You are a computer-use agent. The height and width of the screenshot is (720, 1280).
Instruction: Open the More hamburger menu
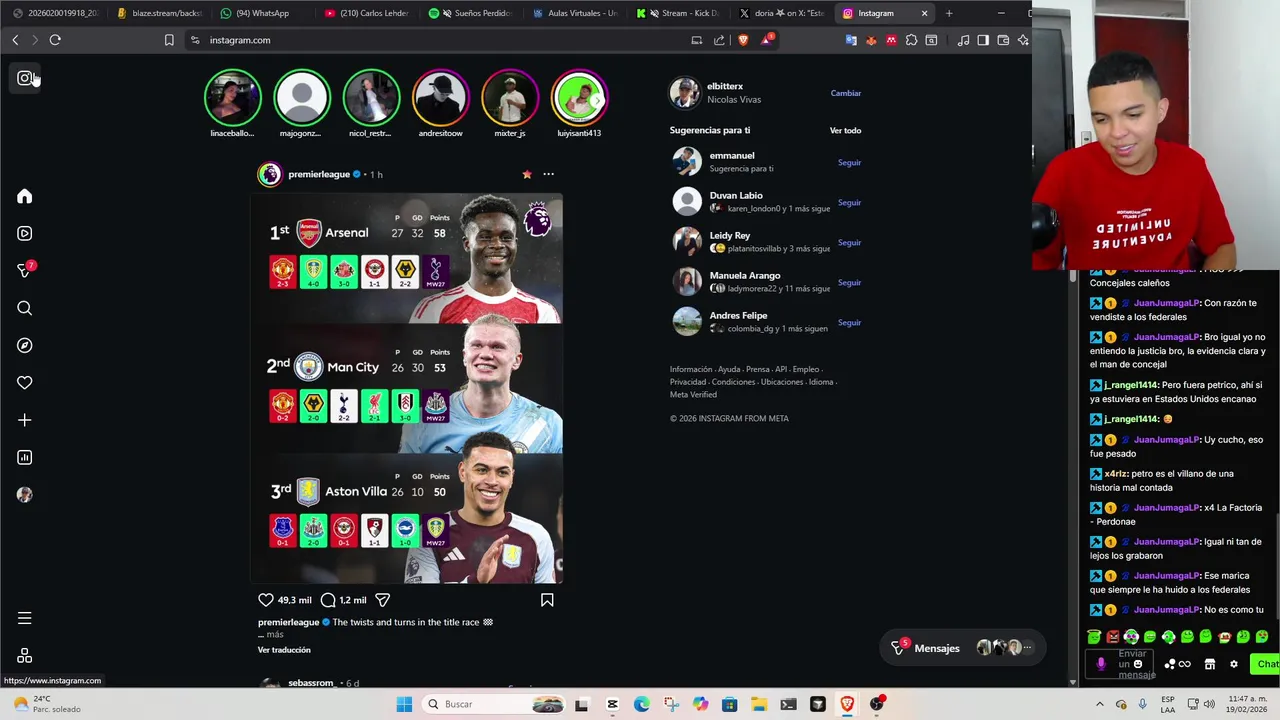coord(25,618)
